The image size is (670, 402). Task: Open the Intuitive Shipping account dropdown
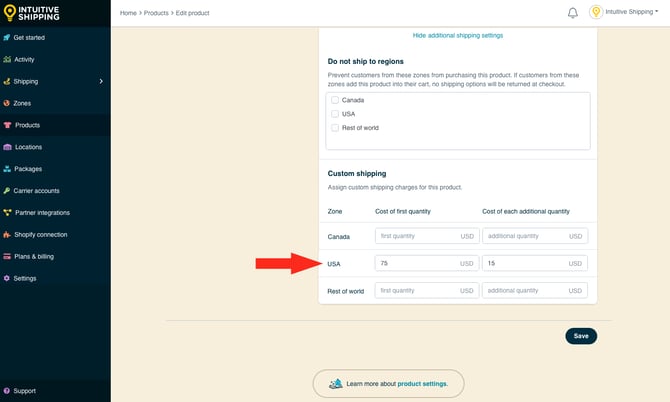tap(625, 13)
